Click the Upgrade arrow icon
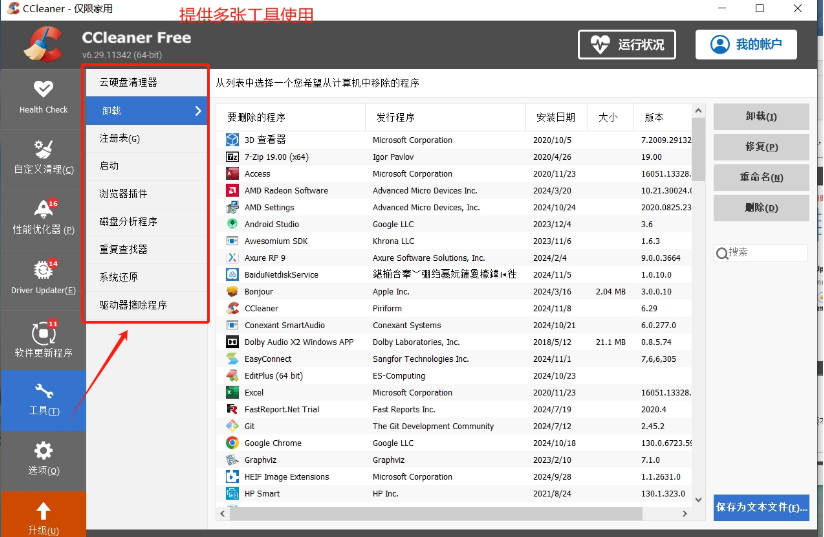Screen dimensions: 824x537 43,512
